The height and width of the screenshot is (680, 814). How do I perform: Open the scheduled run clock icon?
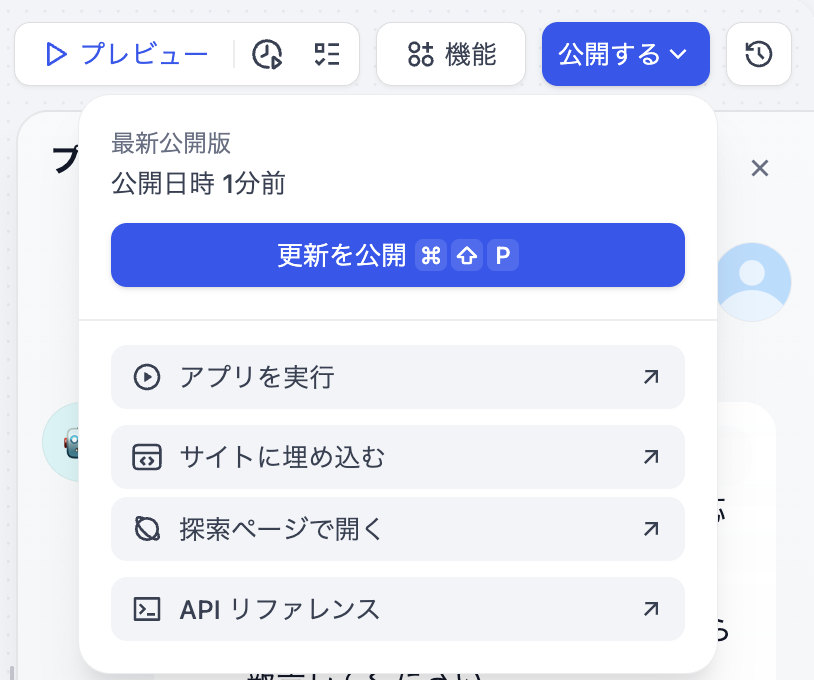pos(267,54)
